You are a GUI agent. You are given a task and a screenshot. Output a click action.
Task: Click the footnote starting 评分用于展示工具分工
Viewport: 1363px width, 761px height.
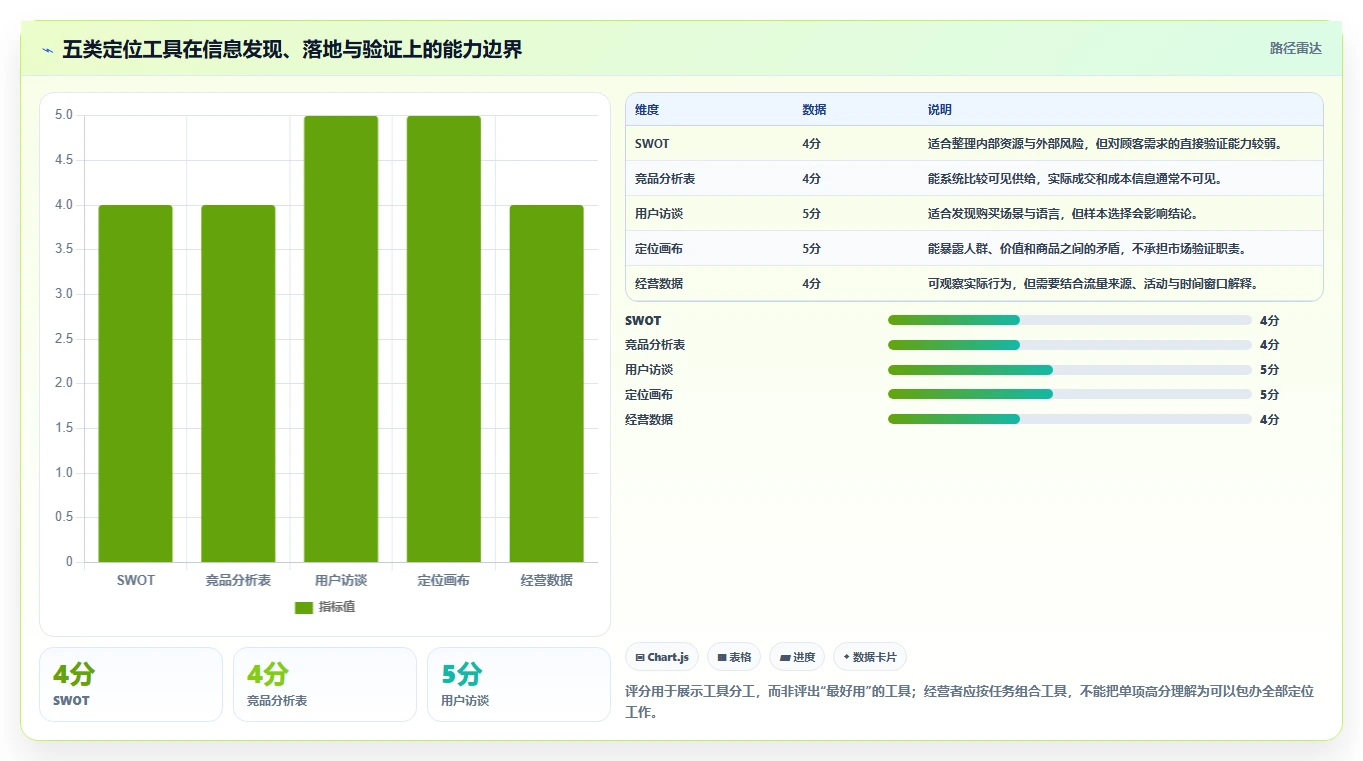pos(969,702)
